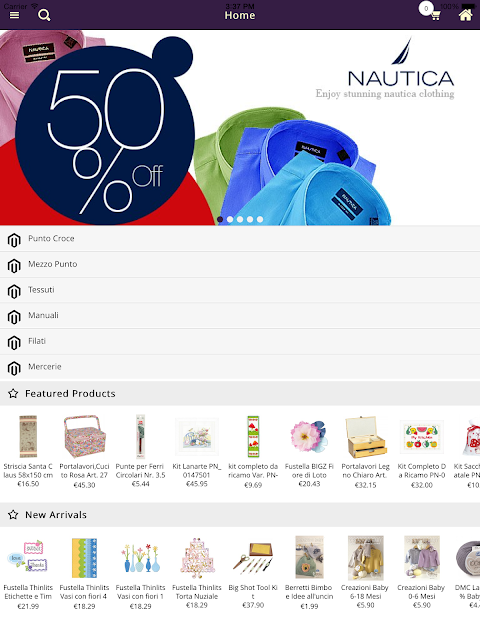The height and width of the screenshot is (640, 480).
Task: Open the Filati category row
Action: click(x=240, y=342)
